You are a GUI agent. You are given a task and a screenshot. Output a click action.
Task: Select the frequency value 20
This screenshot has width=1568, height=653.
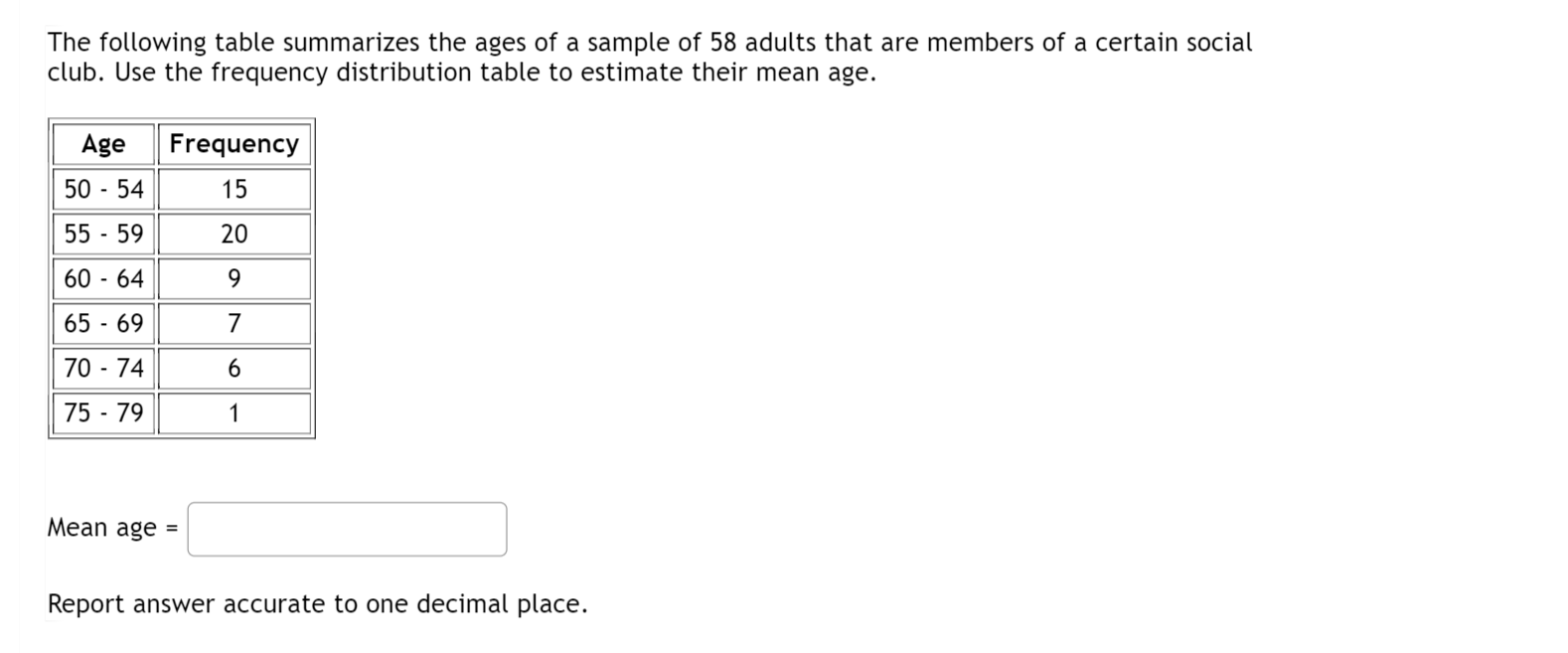(x=234, y=234)
